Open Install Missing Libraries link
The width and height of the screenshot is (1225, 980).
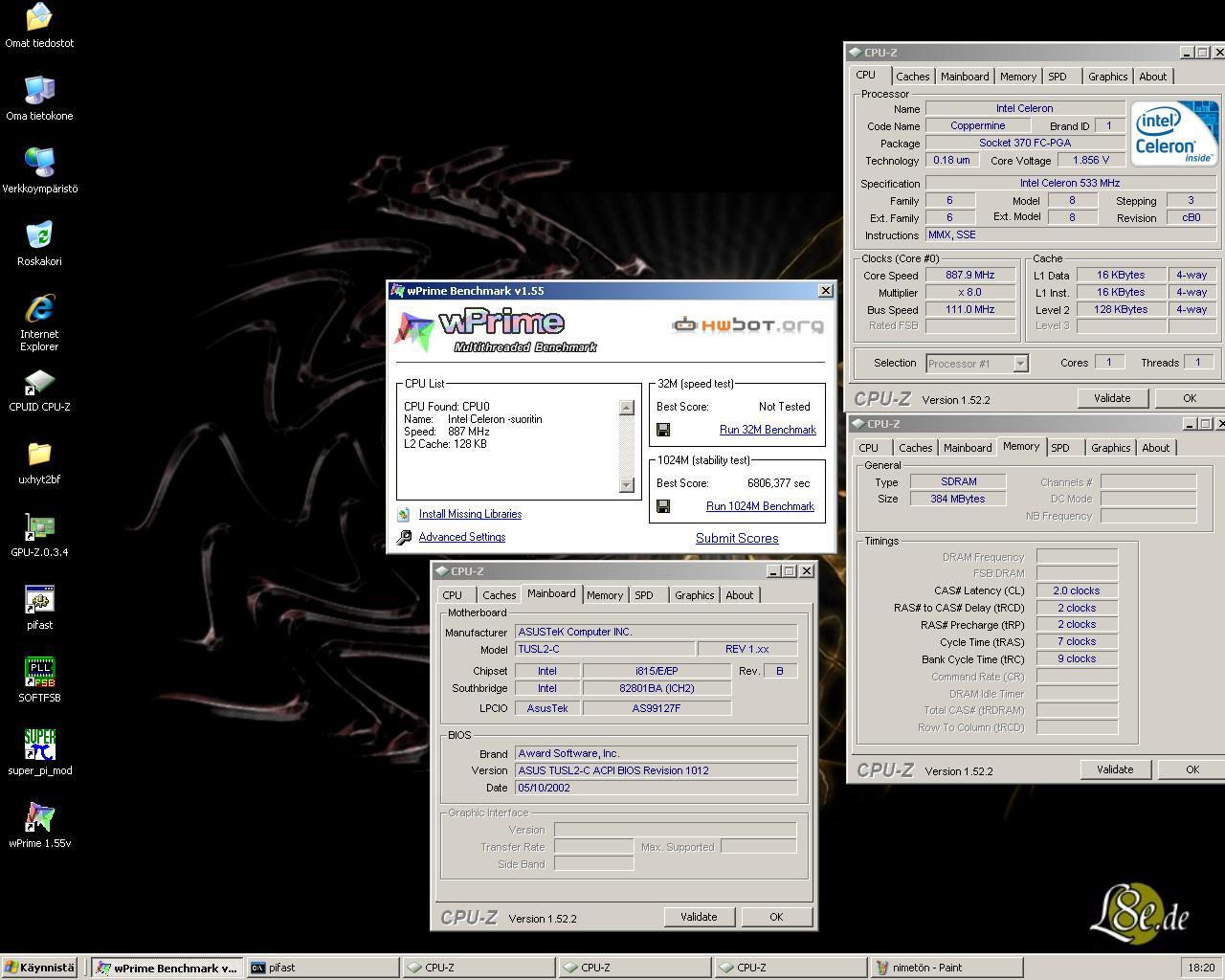coord(470,514)
